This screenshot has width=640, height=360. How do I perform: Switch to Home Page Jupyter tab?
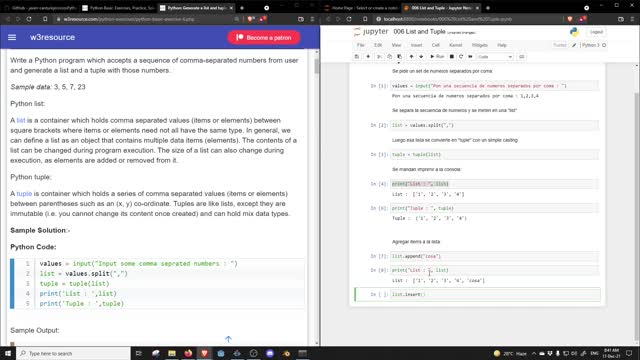coord(361,8)
